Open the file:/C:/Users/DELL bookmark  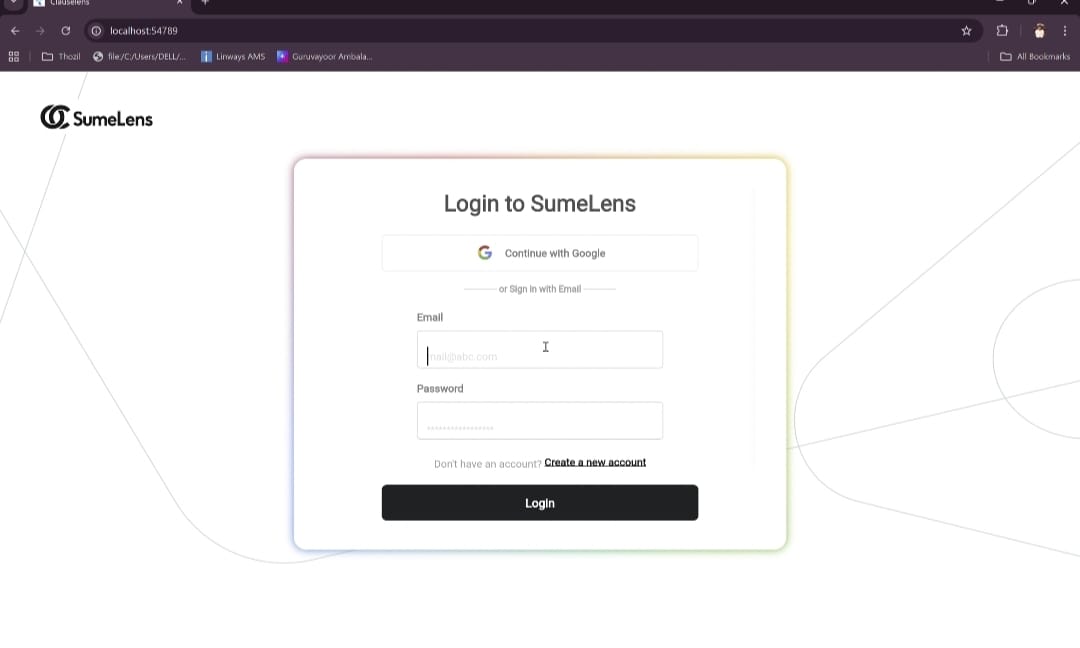(x=140, y=56)
